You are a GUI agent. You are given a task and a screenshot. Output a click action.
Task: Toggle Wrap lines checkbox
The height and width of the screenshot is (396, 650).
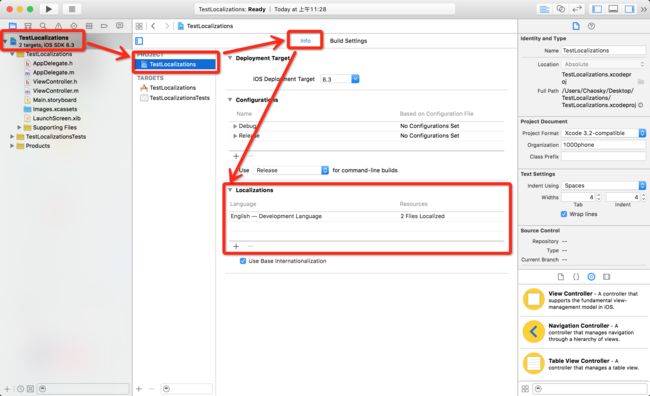tap(564, 214)
